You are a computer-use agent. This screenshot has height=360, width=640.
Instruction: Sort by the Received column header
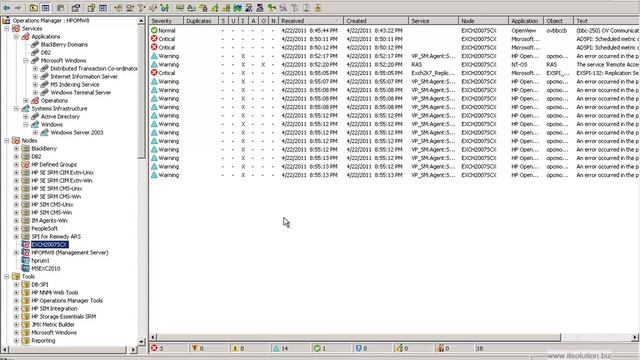pos(311,21)
